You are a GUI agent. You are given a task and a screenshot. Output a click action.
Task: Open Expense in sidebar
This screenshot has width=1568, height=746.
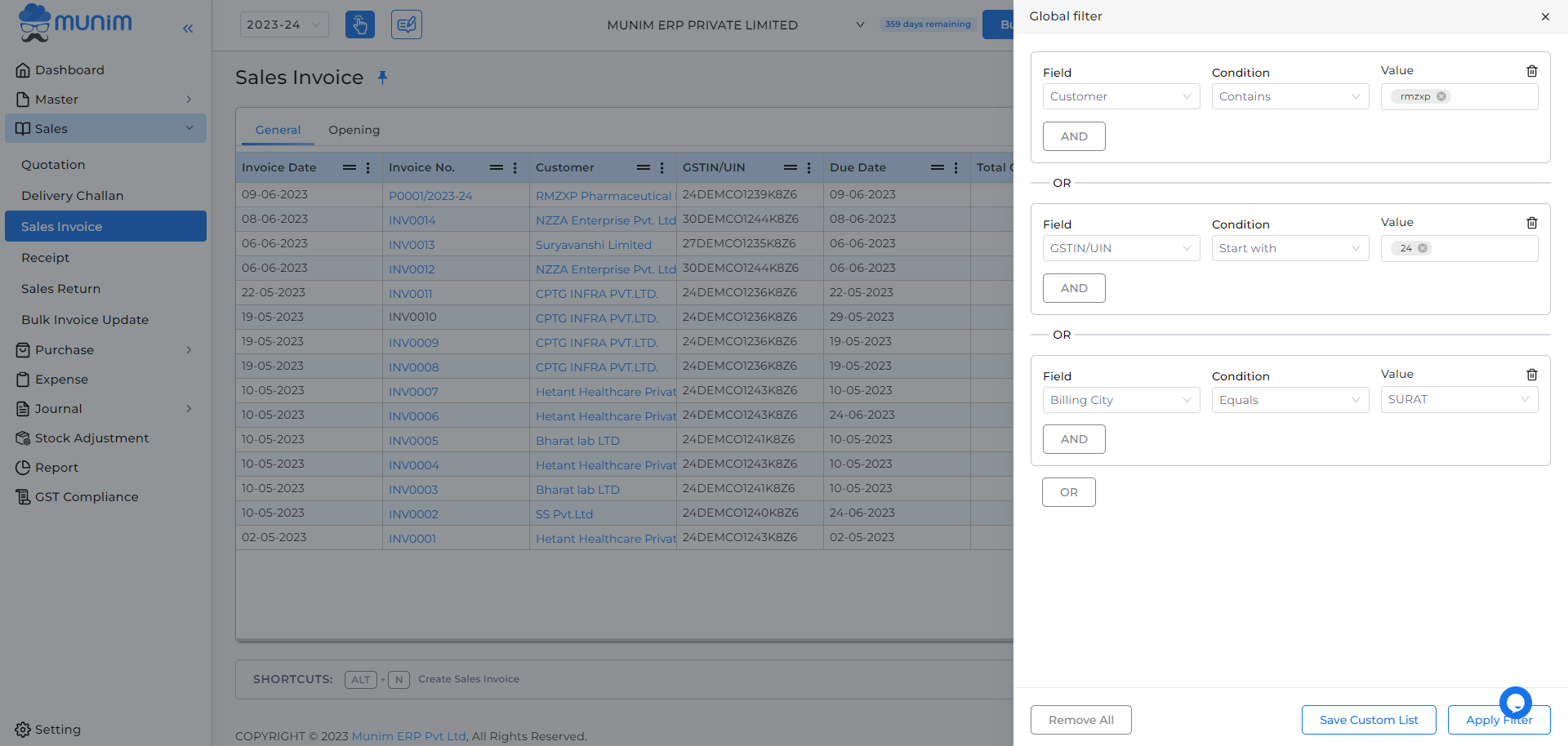105,380
